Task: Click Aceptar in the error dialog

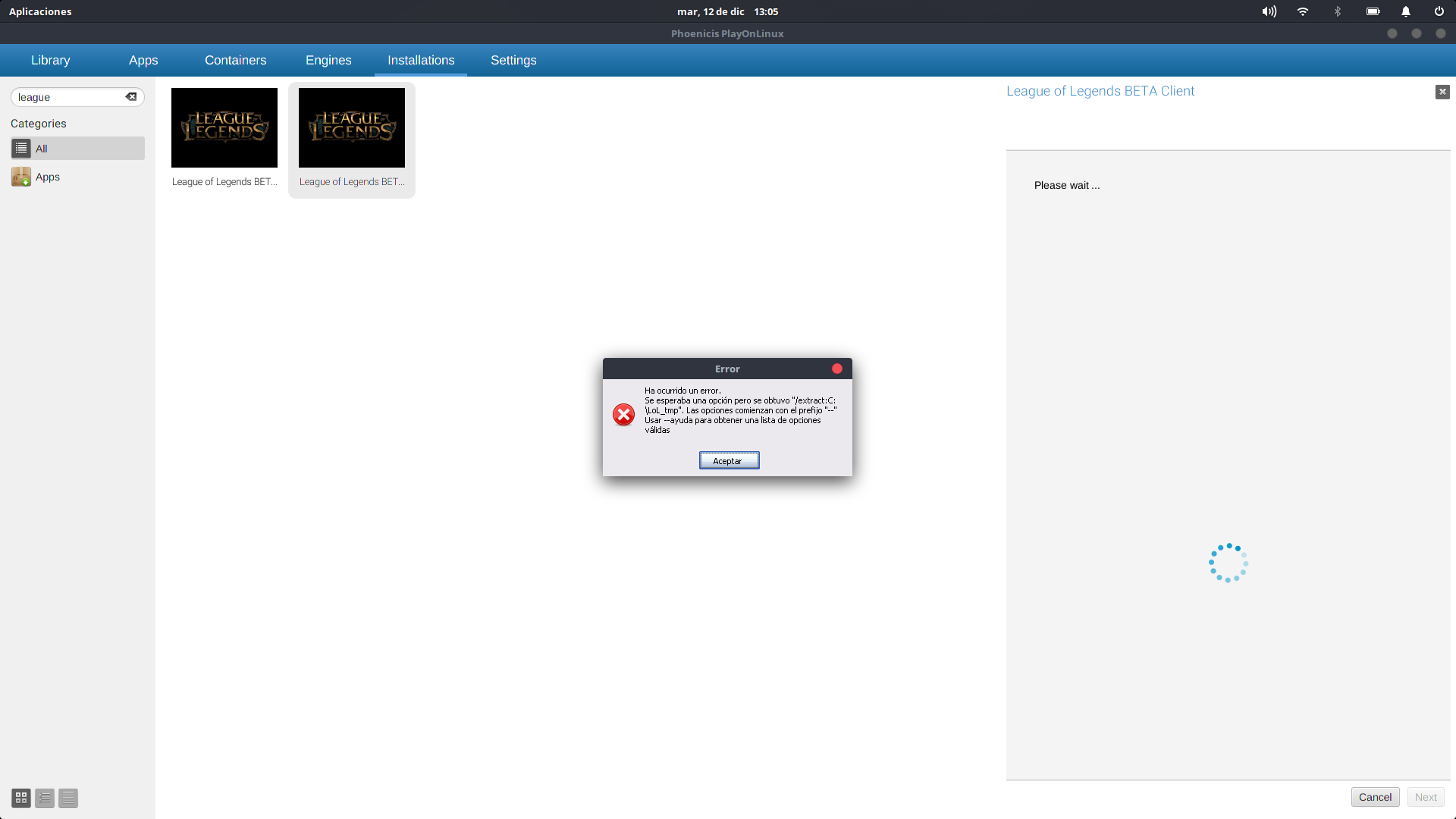Action: click(728, 461)
